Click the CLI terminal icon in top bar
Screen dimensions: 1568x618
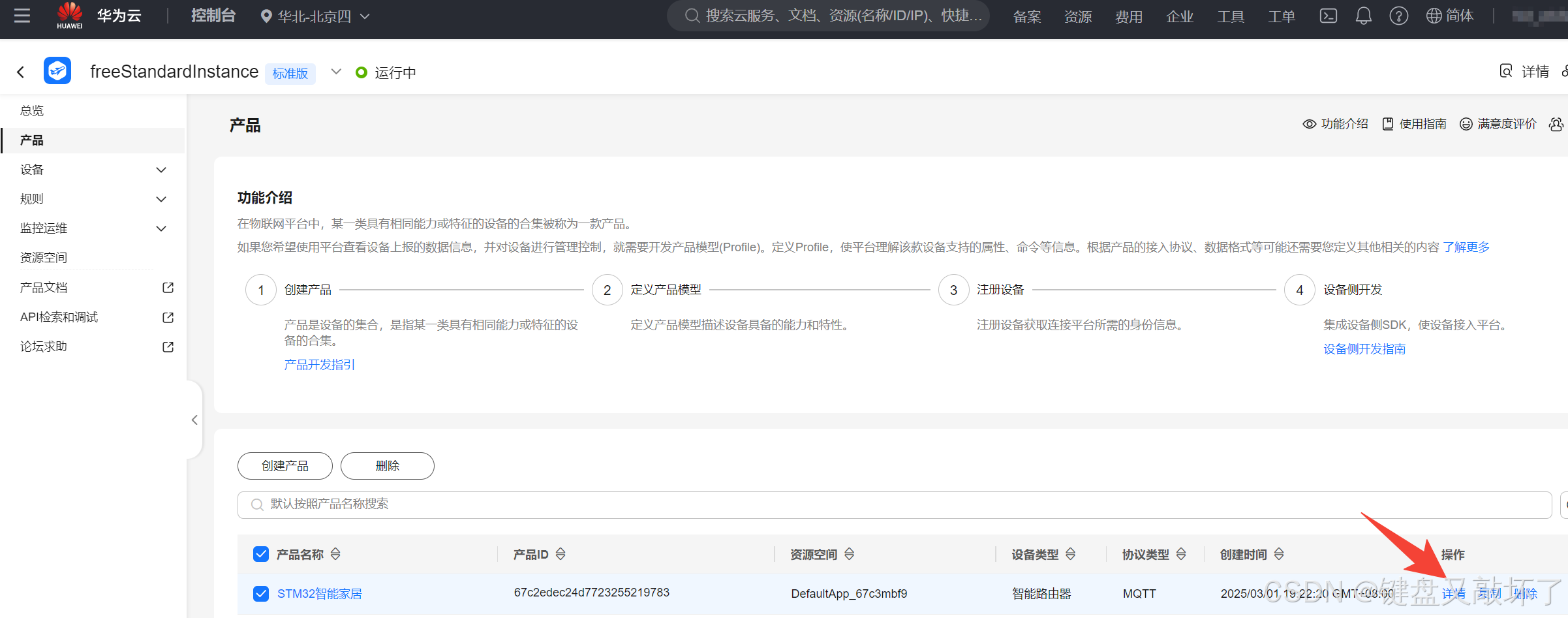pyautogui.click(x=1328, y=15)
